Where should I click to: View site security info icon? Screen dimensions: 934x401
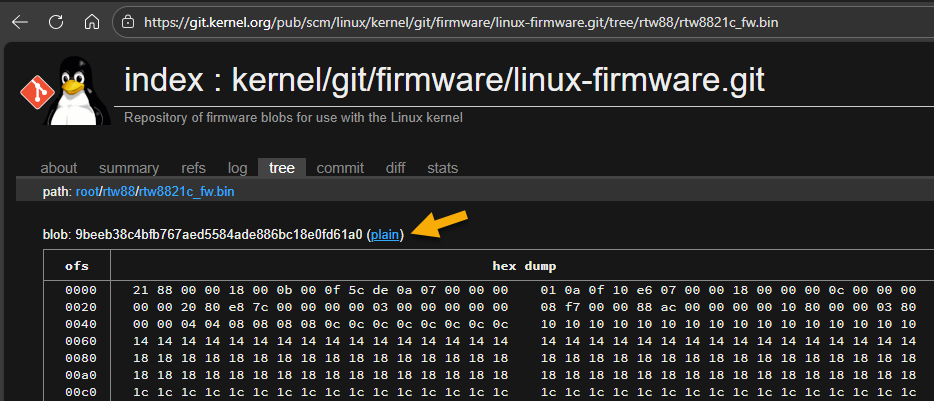pos(126,21)
